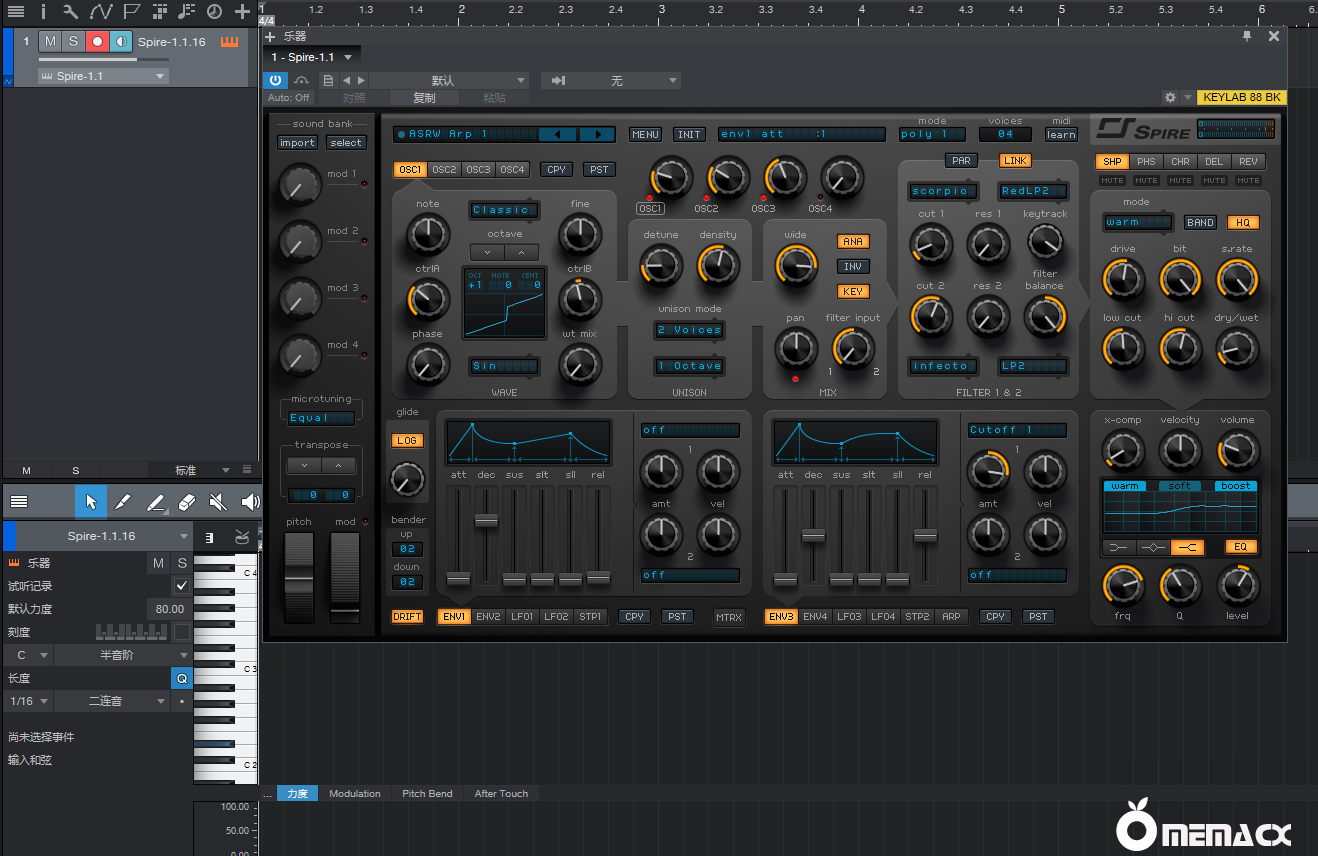Viewport: 1318px width, 856px height.
Task: Toggle the HQ mode in Spire
Action: click(x=1243, y=222)
